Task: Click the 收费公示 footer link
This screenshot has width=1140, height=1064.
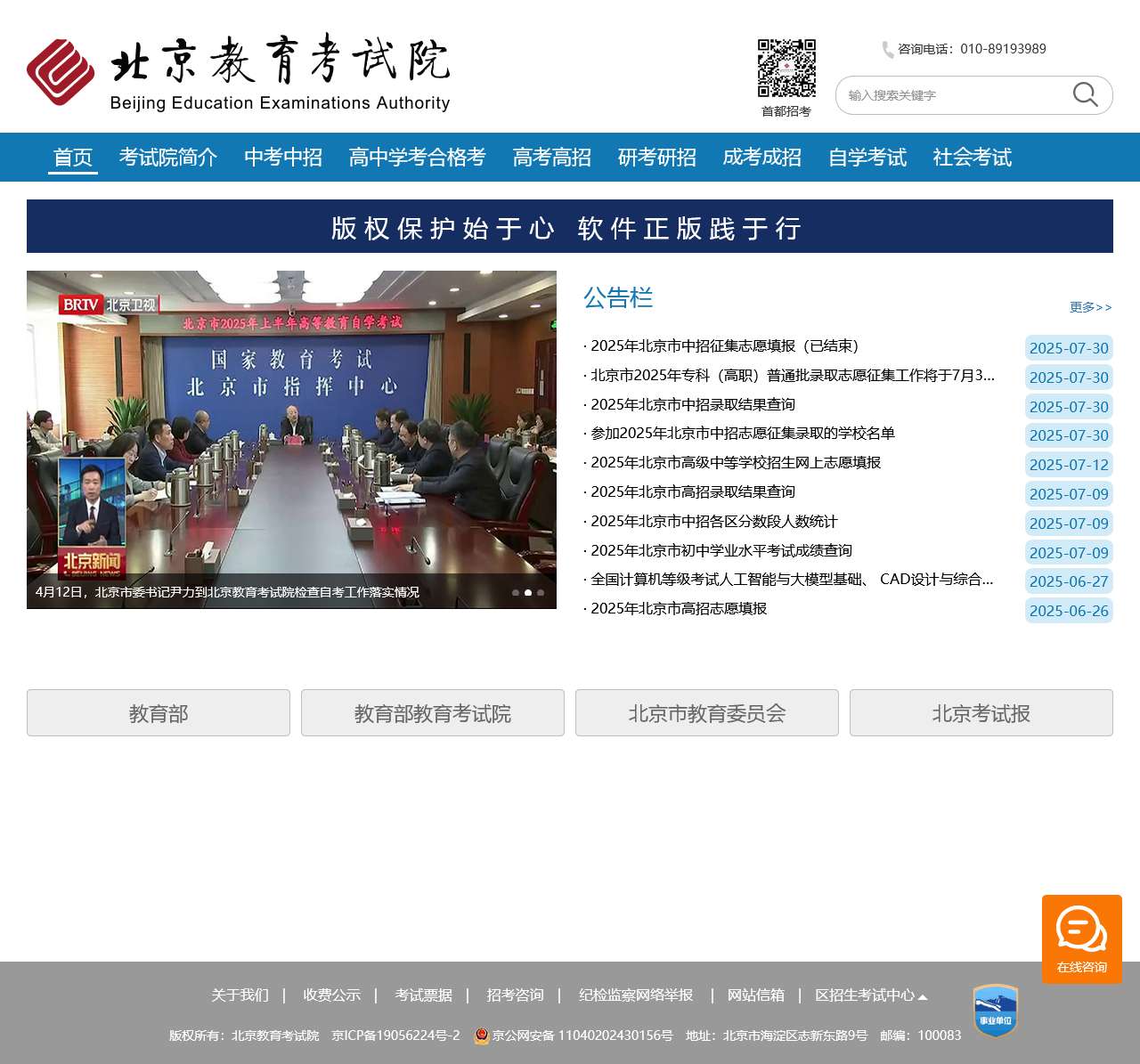Action: tap(331, 995)
